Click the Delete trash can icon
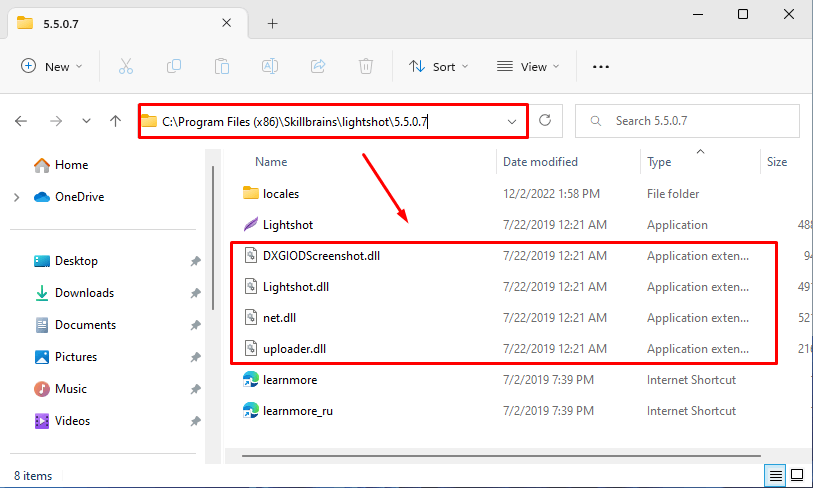 click(366, 66)
